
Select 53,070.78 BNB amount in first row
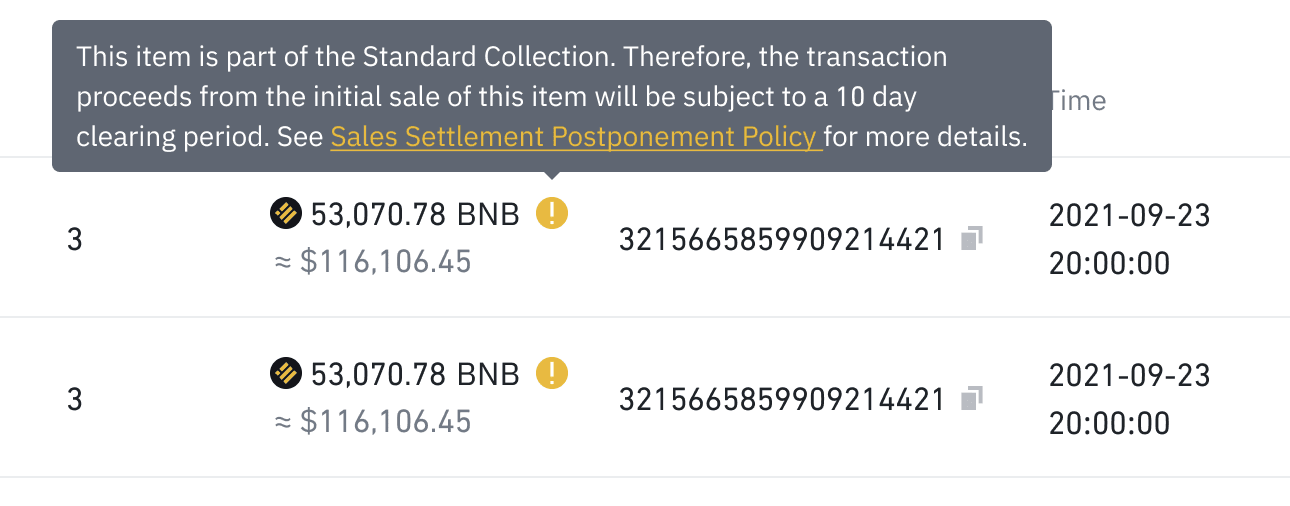point(415,214)
